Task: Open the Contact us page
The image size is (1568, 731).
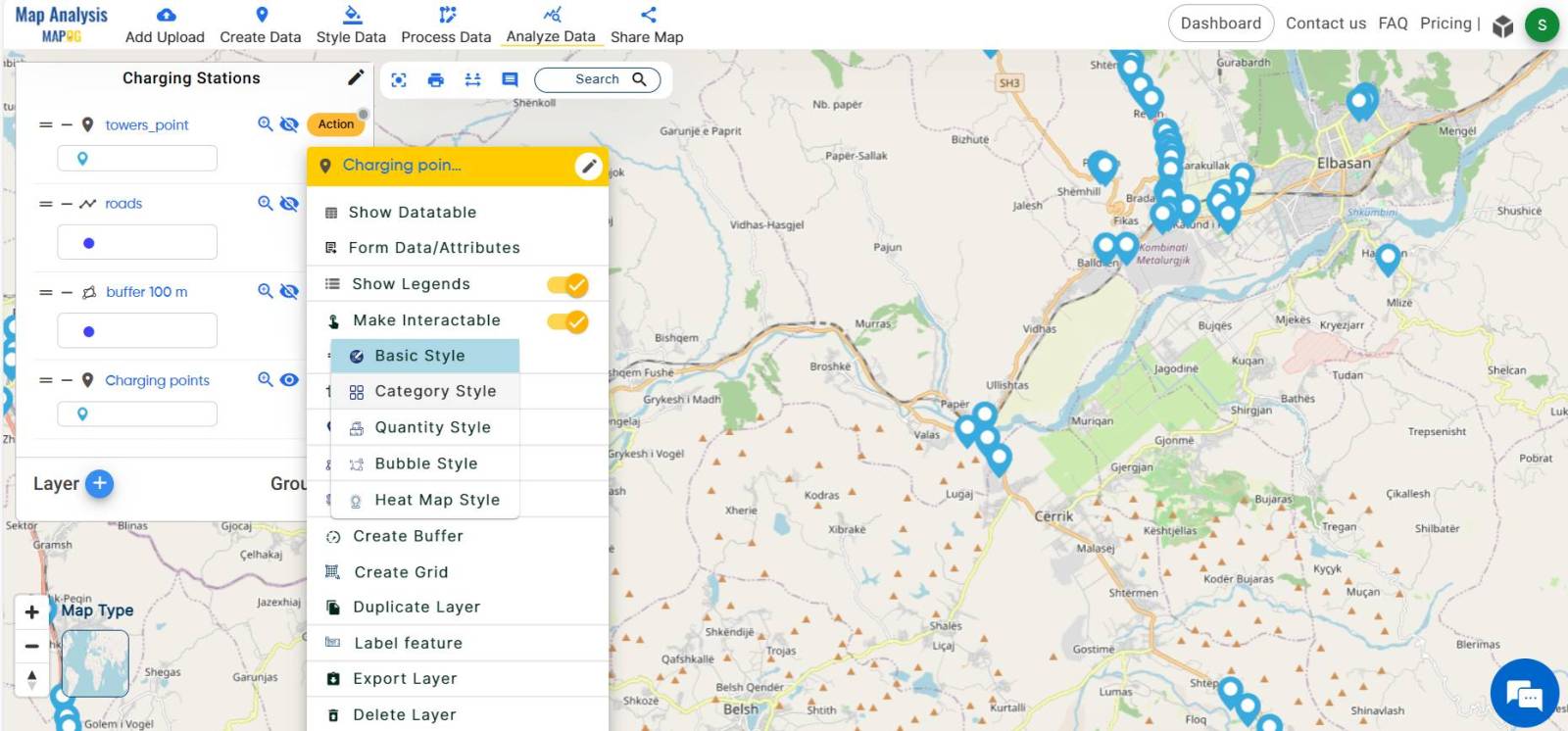Action: pos(1325,24)
